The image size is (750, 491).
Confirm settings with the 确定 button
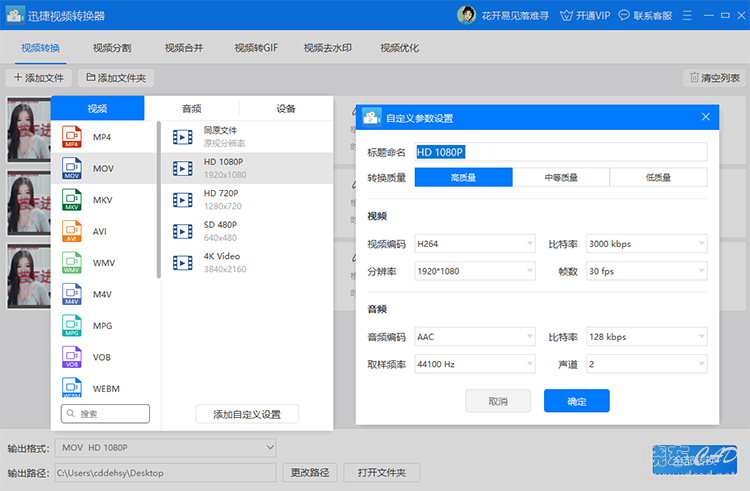click(576, 401)
